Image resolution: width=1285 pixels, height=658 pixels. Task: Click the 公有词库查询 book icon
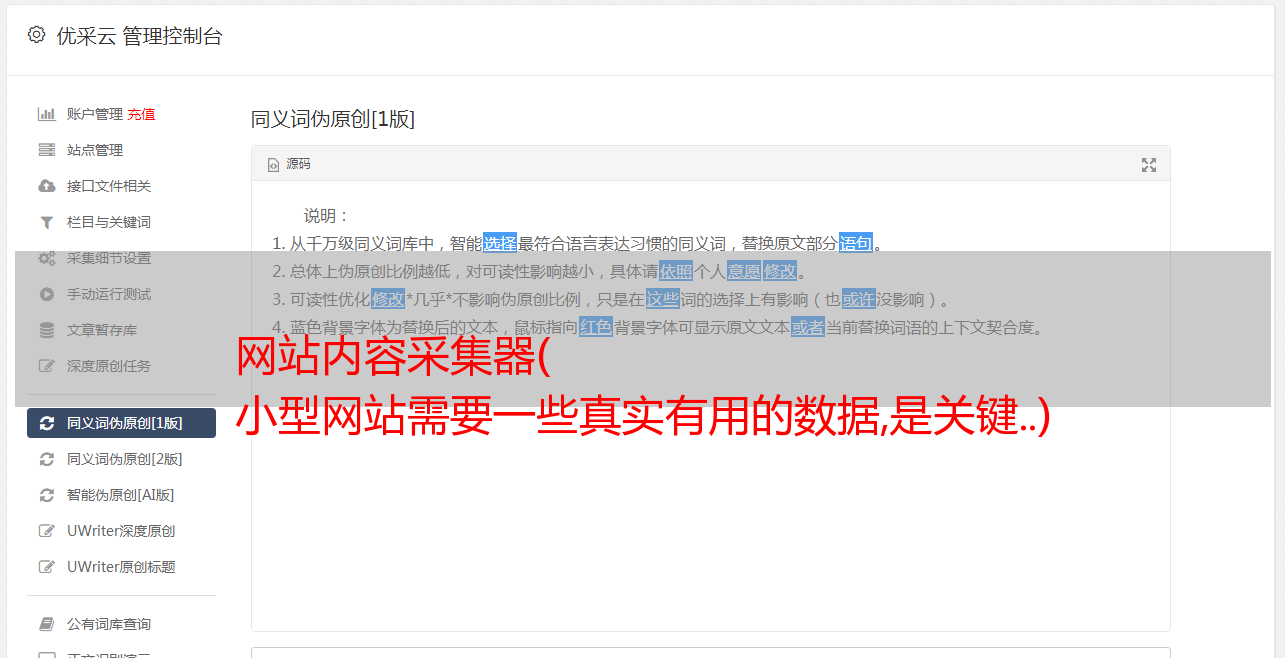(x=46, y=624)
